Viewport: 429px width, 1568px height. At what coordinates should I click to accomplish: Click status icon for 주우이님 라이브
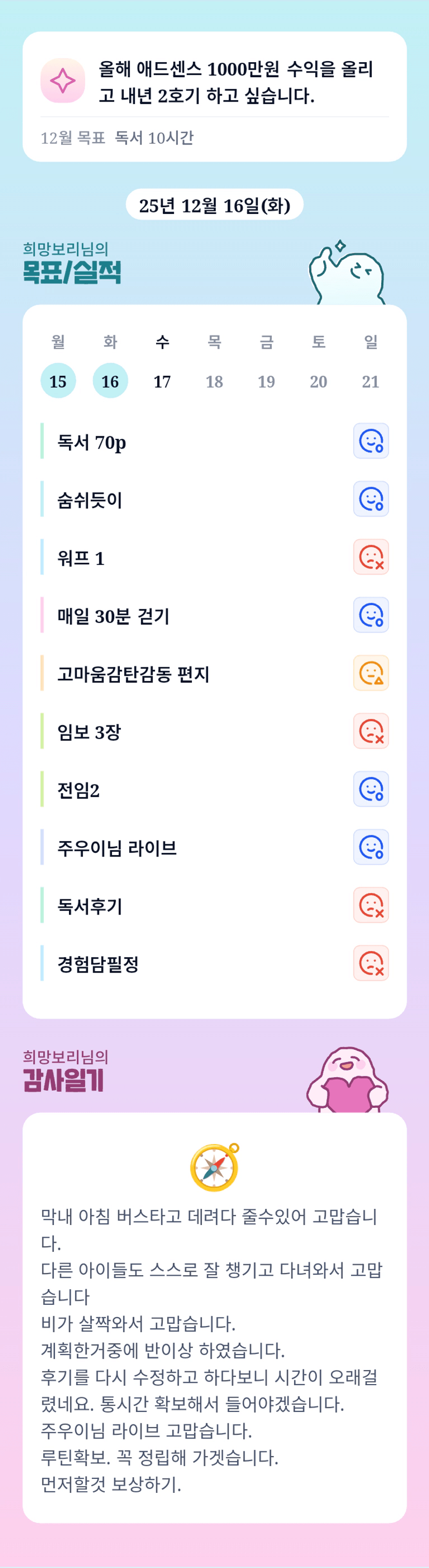tap(370, 847)
